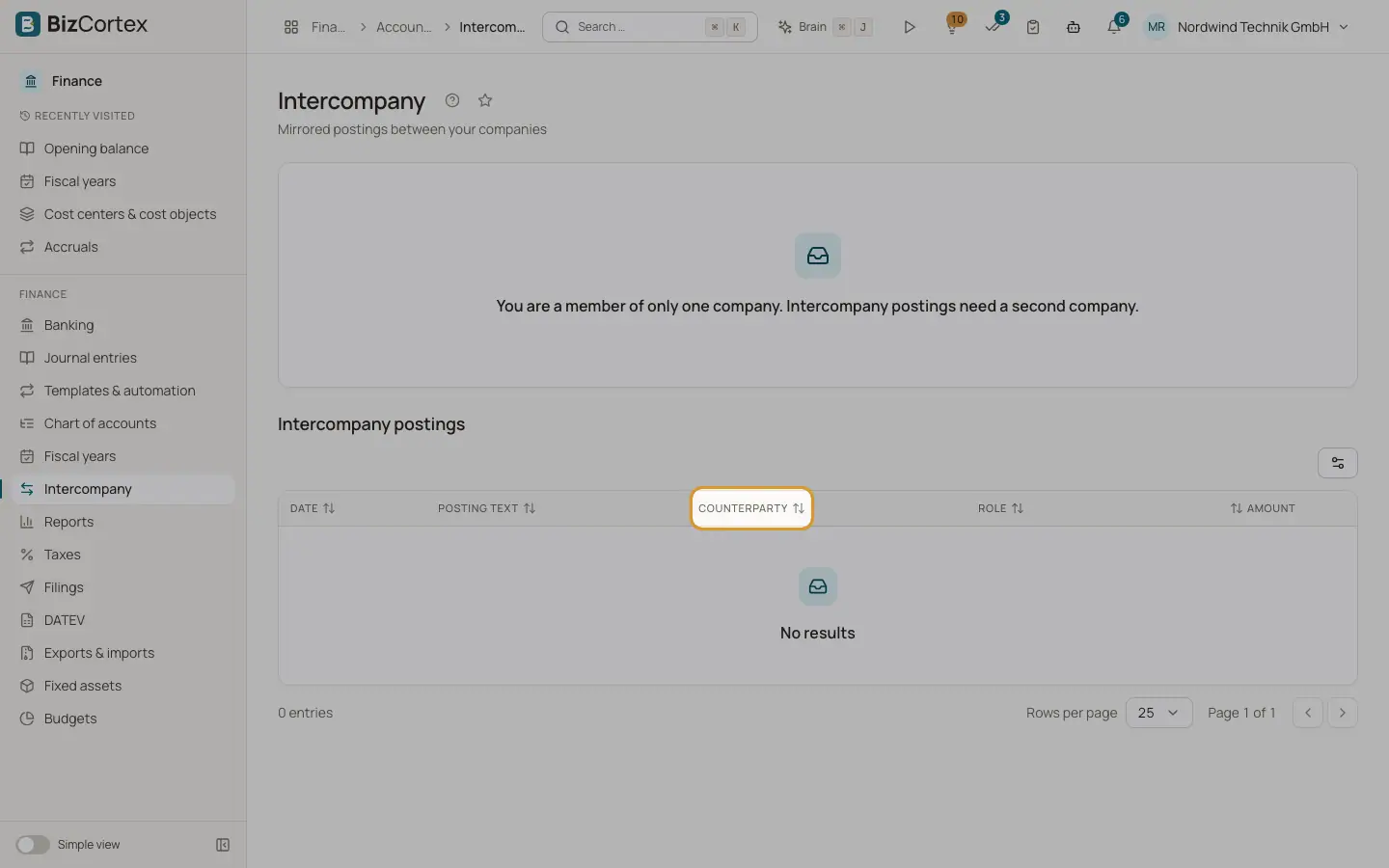Click the clipboard check icon in top bar
The image size is (1389, 868).
coord(1033,27)
